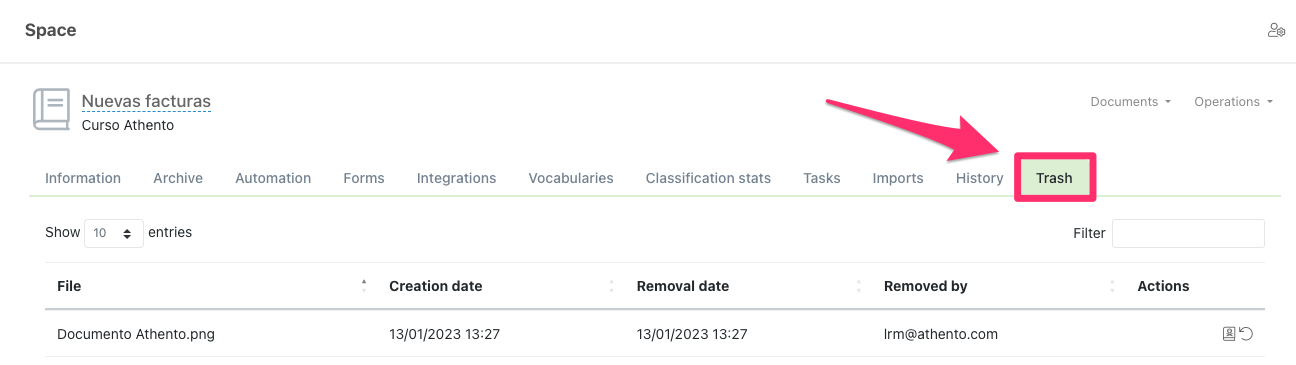
Task: Expand the Documents dropdown menu
Action: tap(1130, 101)
